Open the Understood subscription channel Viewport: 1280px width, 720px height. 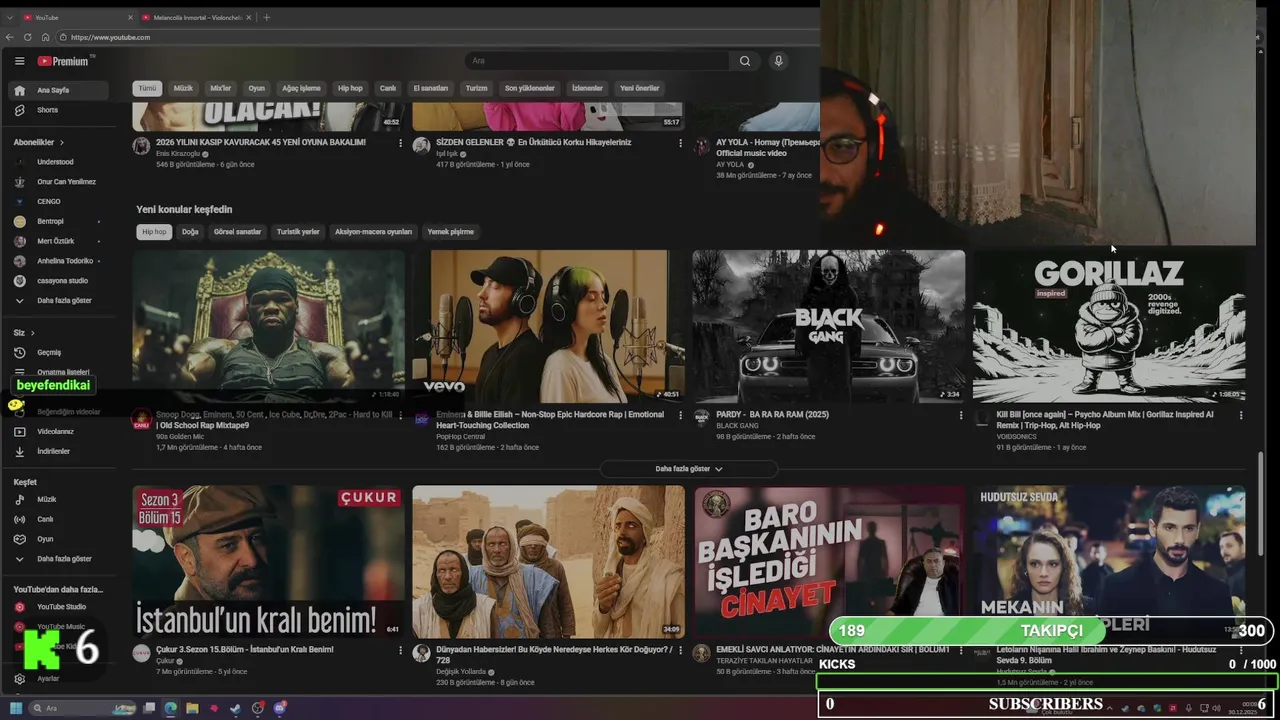[58, 162]
